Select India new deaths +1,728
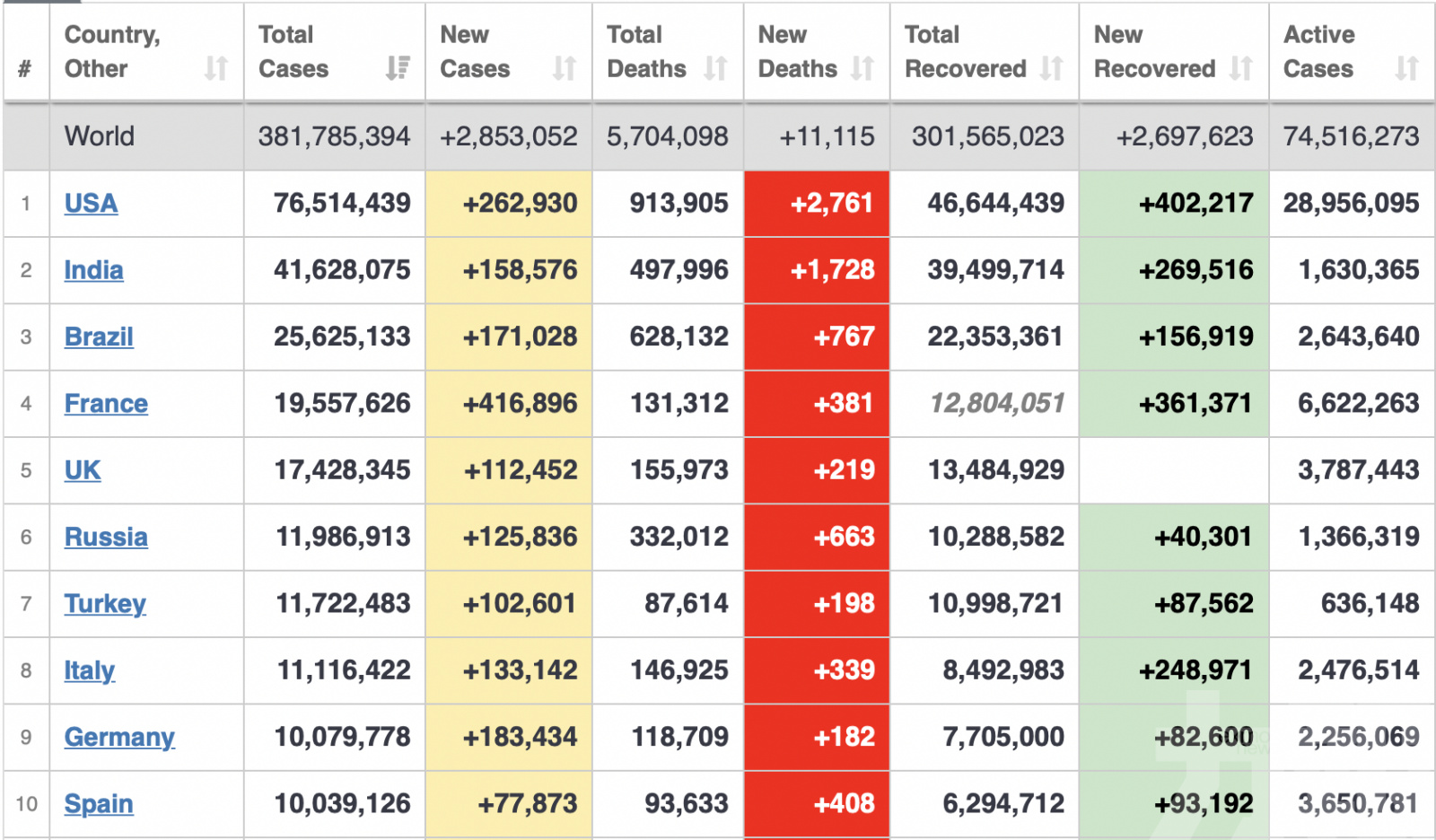 pos(832,270)
